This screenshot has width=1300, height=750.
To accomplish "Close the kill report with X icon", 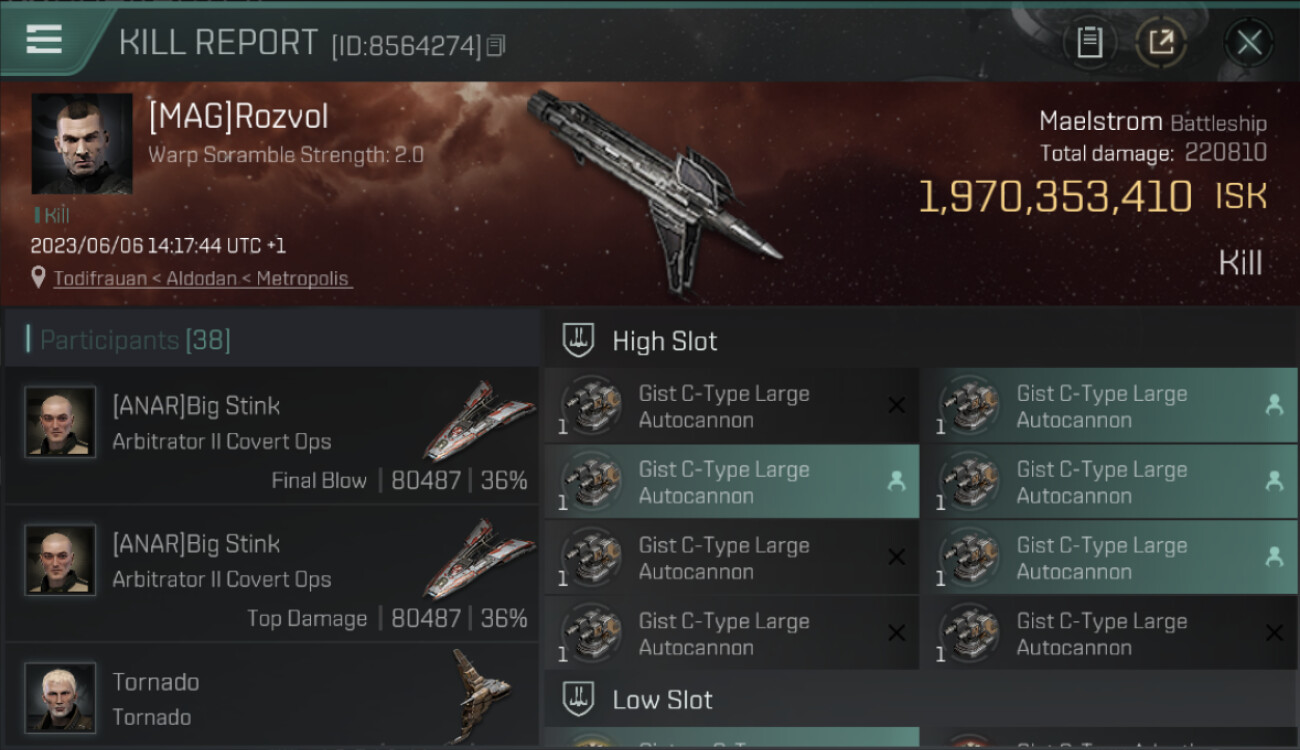I will click(x=1249, y=42).
